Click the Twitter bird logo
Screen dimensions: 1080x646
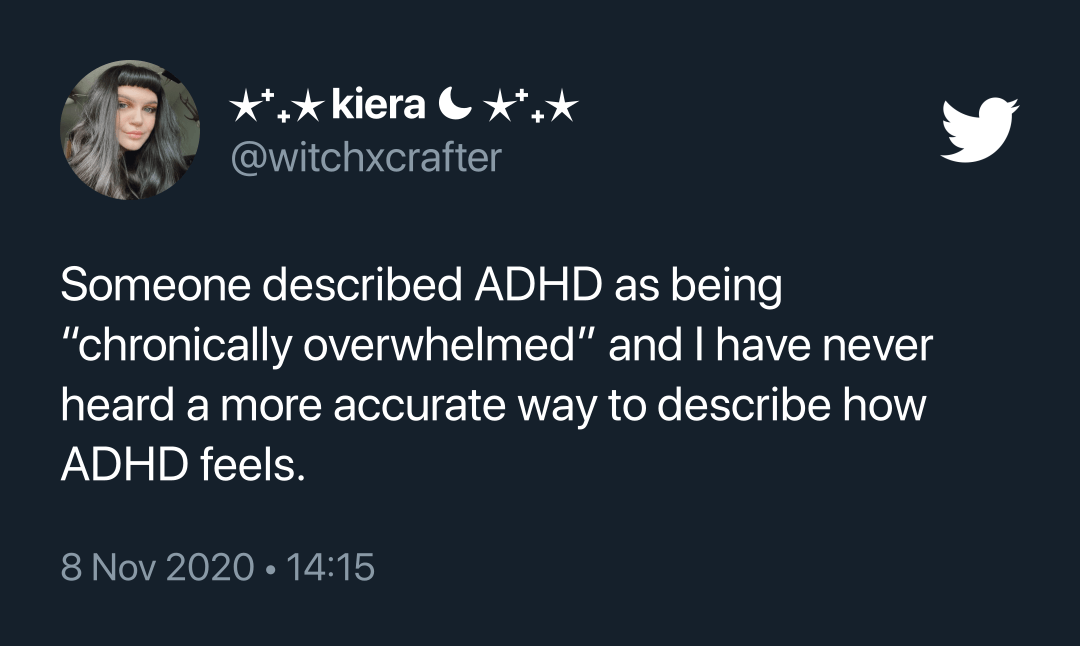click(979, 130)
